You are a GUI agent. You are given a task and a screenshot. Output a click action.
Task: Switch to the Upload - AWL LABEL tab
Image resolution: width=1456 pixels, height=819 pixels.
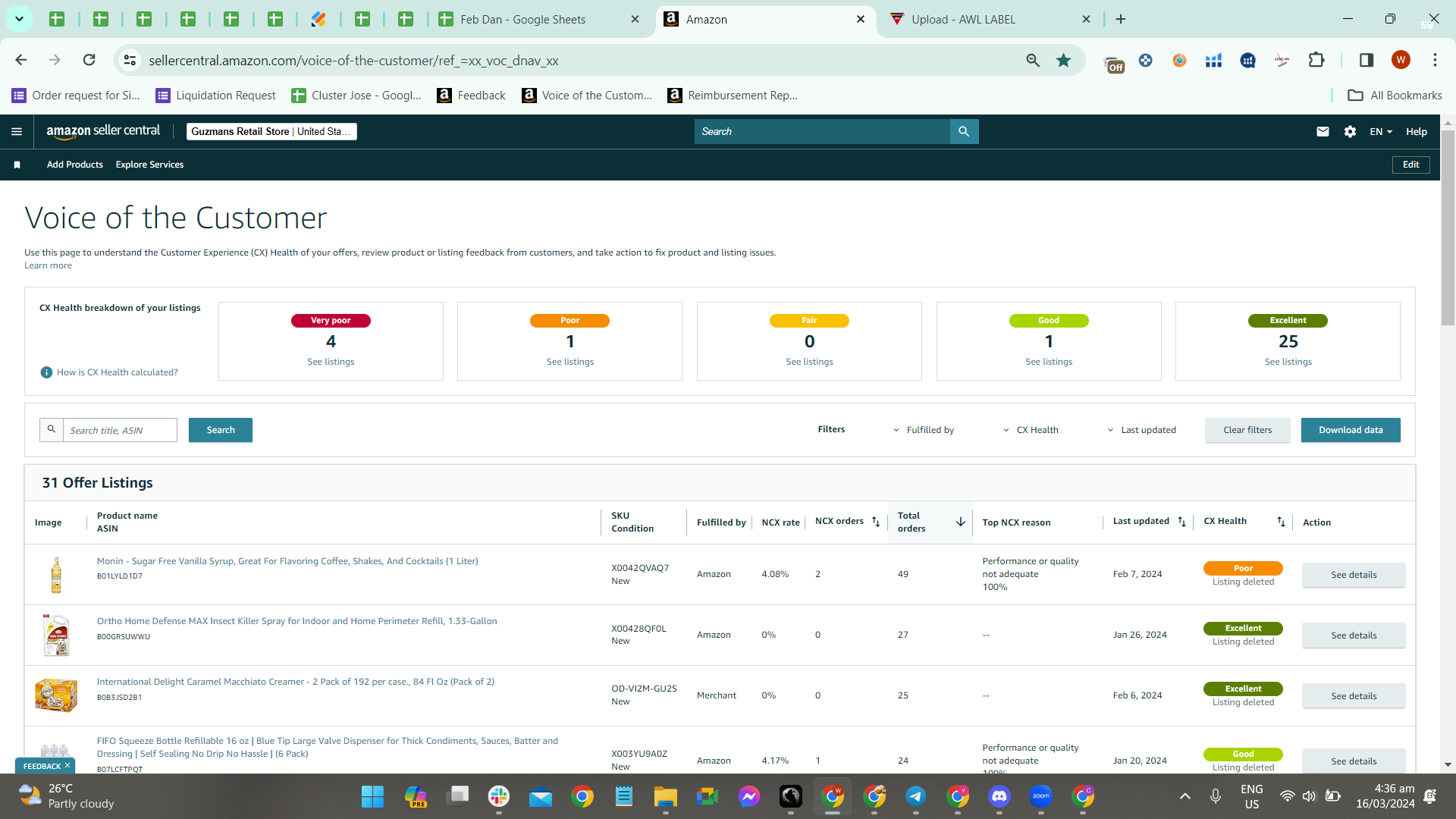tap(990, 19)
